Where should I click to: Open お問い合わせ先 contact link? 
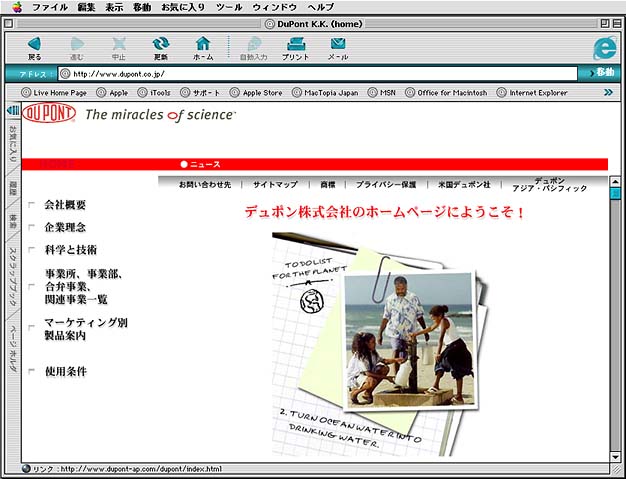[x=205, y=185]
